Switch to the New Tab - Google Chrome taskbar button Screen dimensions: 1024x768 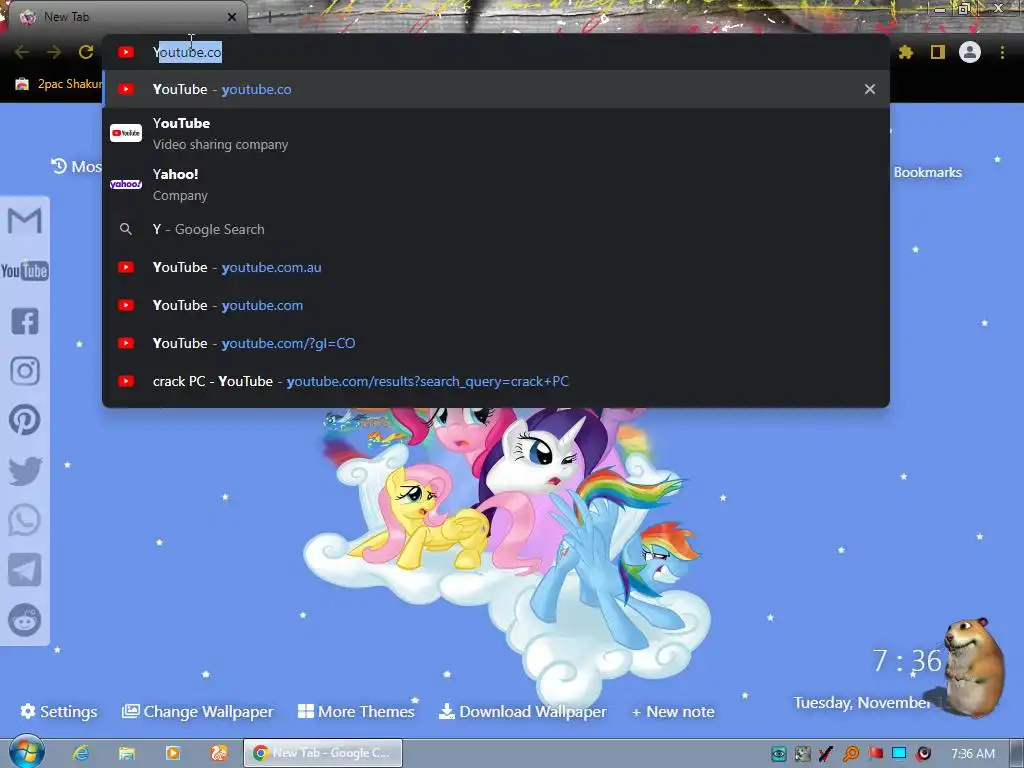pyautogui.click(x=323, y=753)
